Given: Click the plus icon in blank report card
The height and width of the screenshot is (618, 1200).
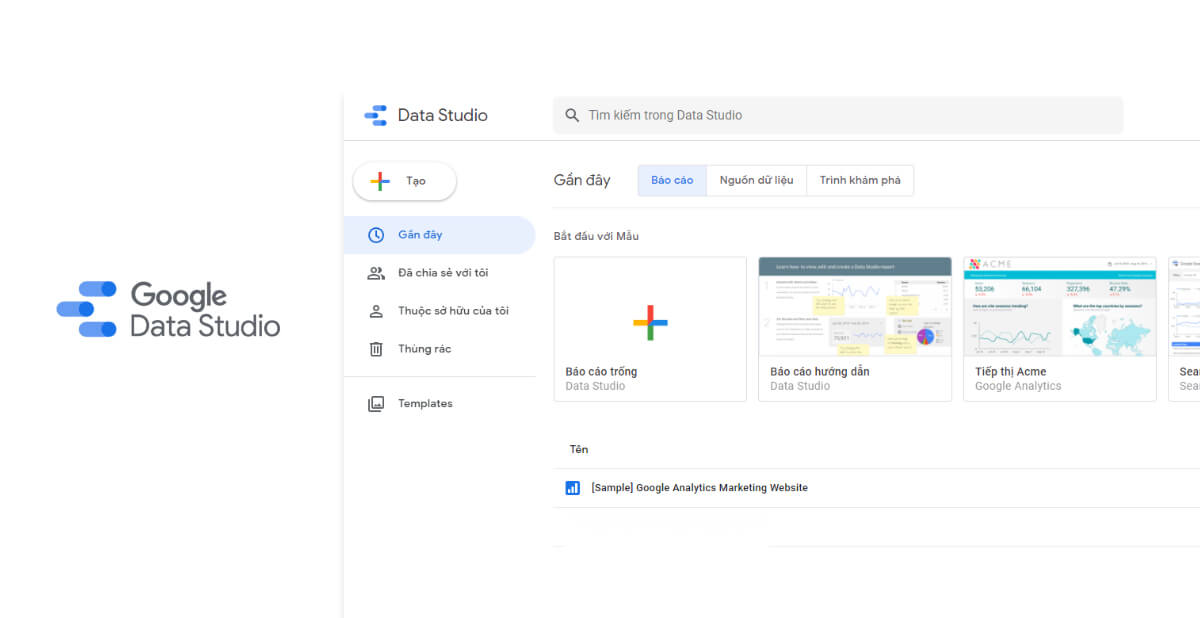Looking at the screenshot, I should click(x=650, y=322).
